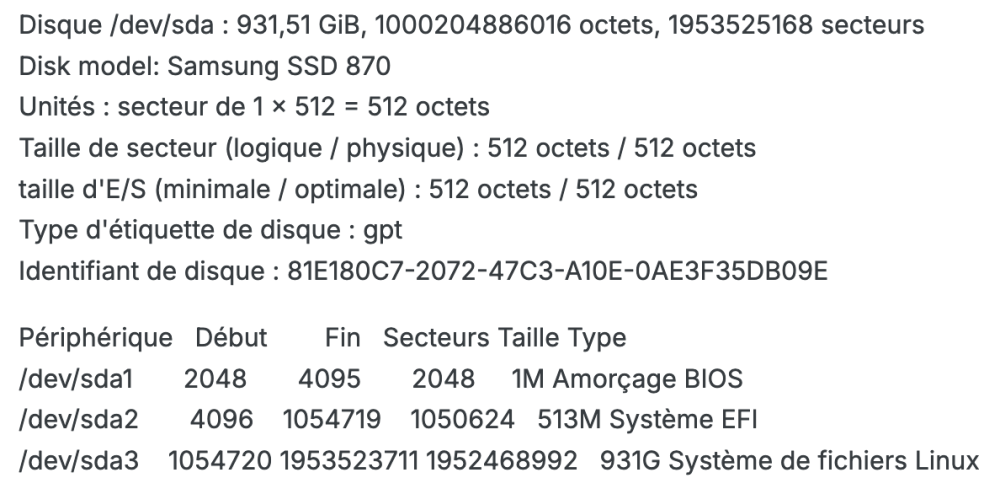Click the "taille d'E/S" line

tap(356, 188)
